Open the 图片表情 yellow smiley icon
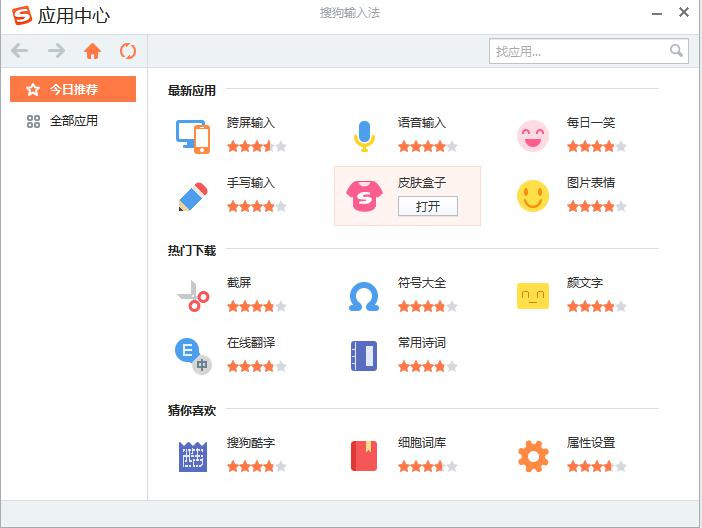Screen dimensions: 702x528 (533, 196)
